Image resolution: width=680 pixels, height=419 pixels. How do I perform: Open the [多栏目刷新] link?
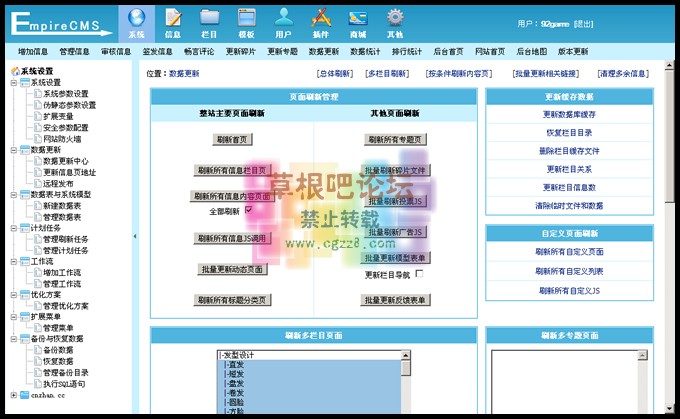click(387, 74)
